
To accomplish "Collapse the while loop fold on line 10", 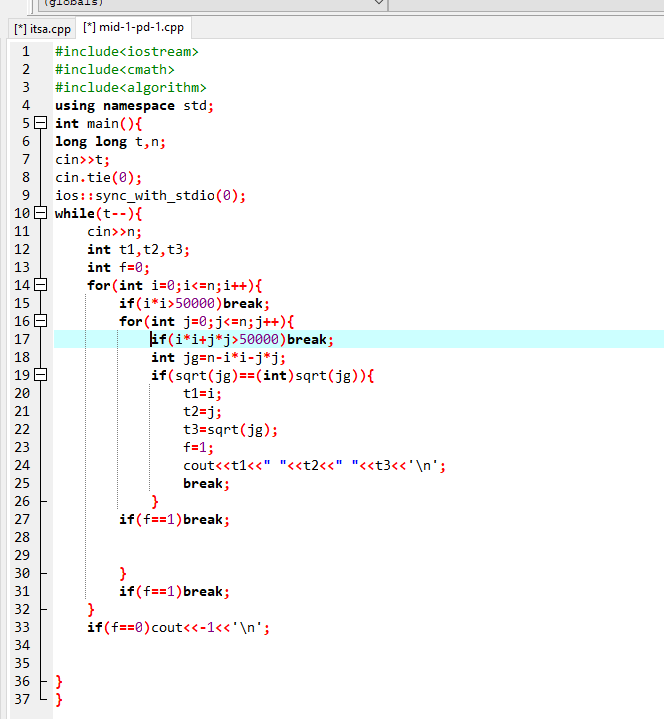I will pyautogui.click(x=41, y=213).
